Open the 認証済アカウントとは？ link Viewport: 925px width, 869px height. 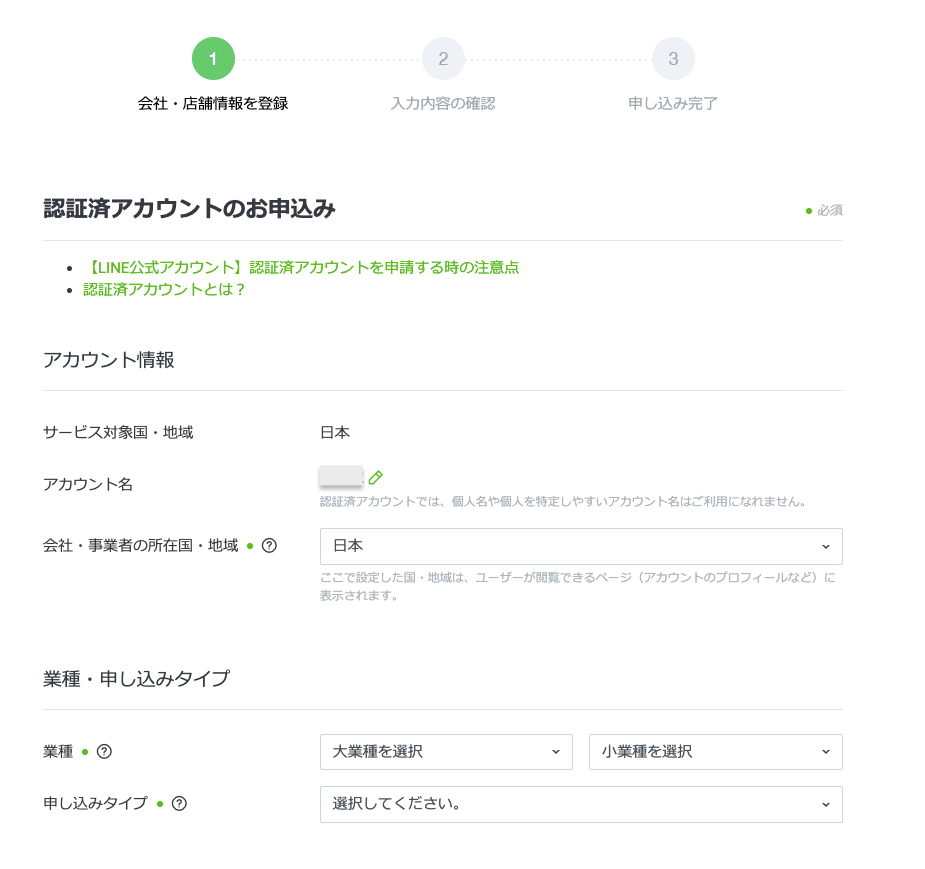pos(164,289)
